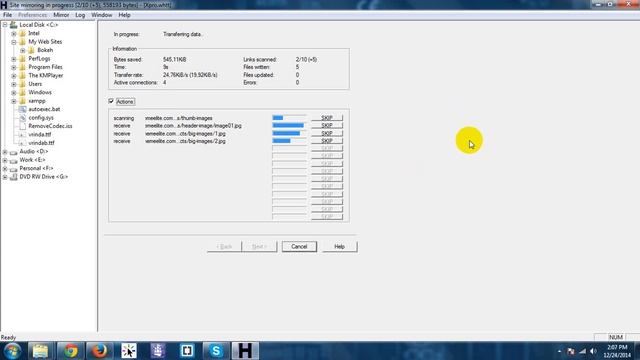Select the Audio D: drive icon
The image size is (640, 360).
coord(13,152)
